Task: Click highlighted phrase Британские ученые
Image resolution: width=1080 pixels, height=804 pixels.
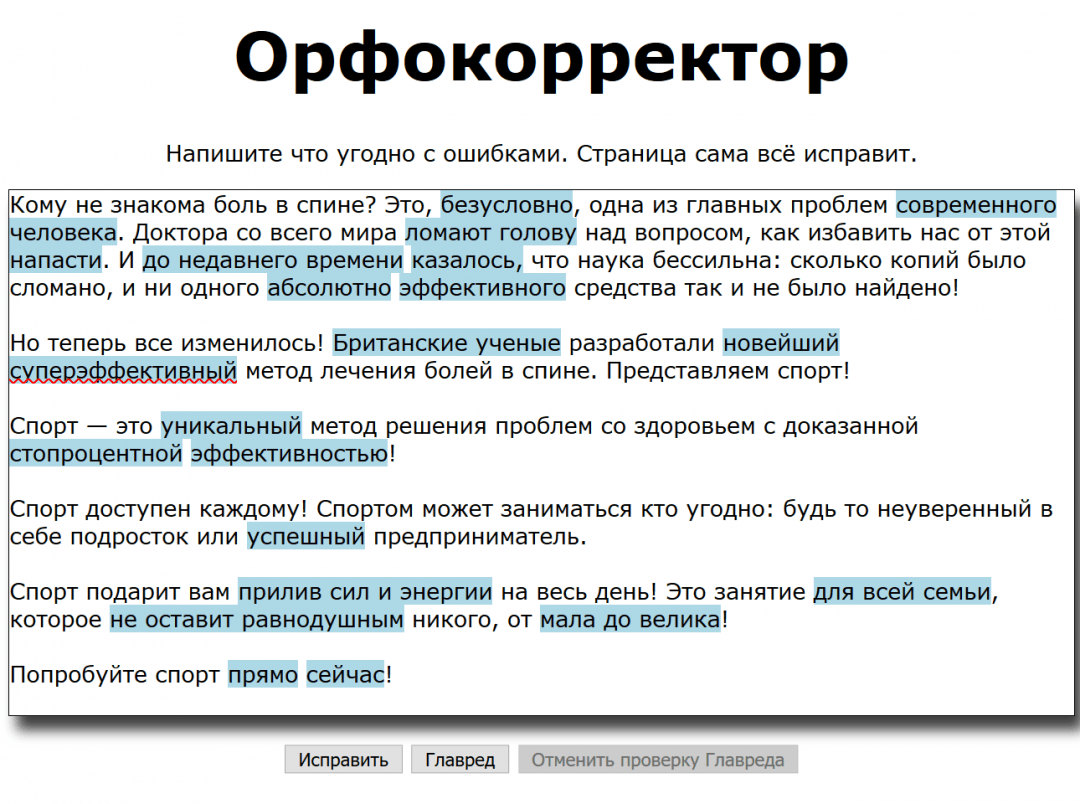Action: pos(446,344)
